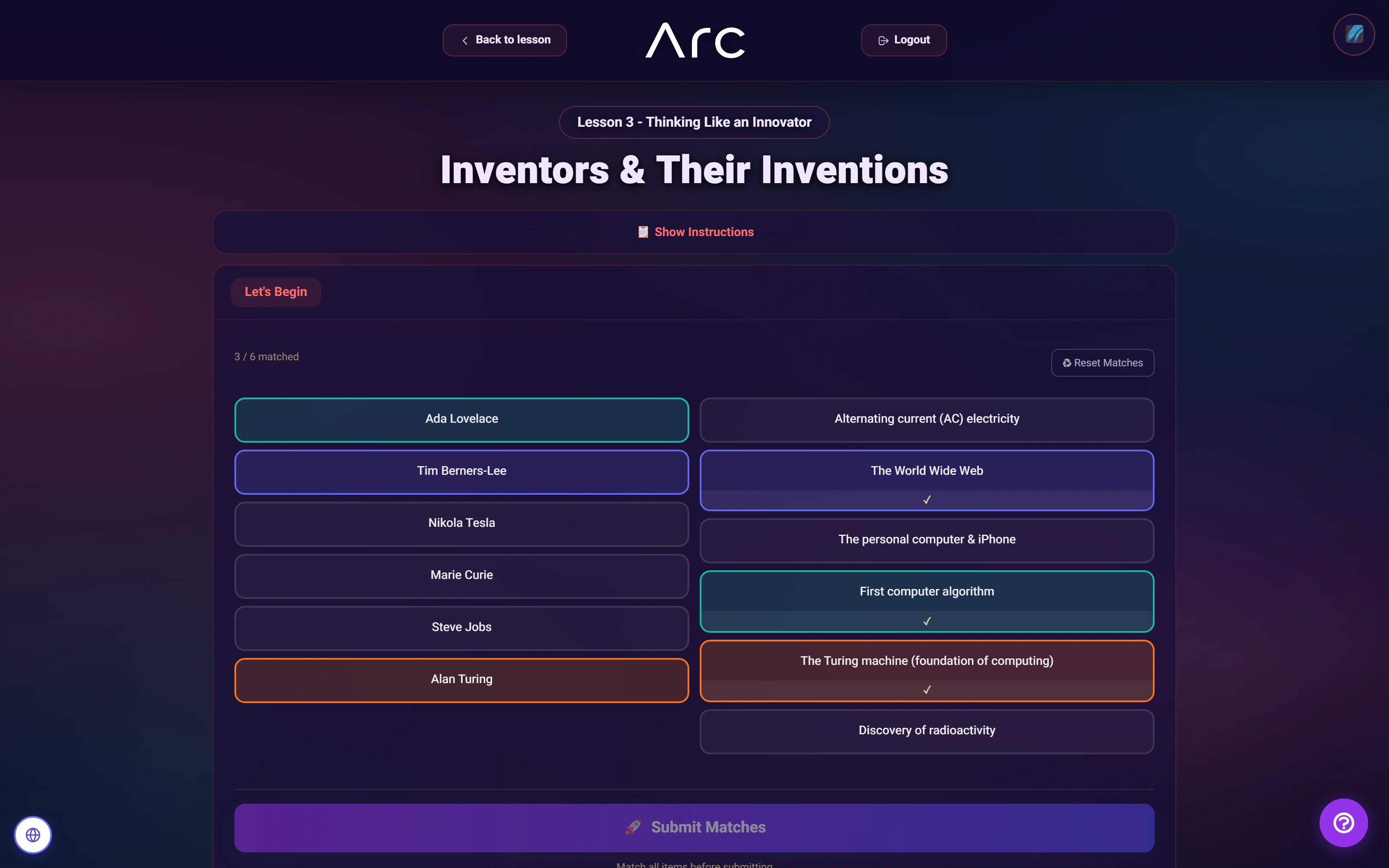
Task: Click the rocket icon on Submit Matches
Action: click(x=633, y=827)
